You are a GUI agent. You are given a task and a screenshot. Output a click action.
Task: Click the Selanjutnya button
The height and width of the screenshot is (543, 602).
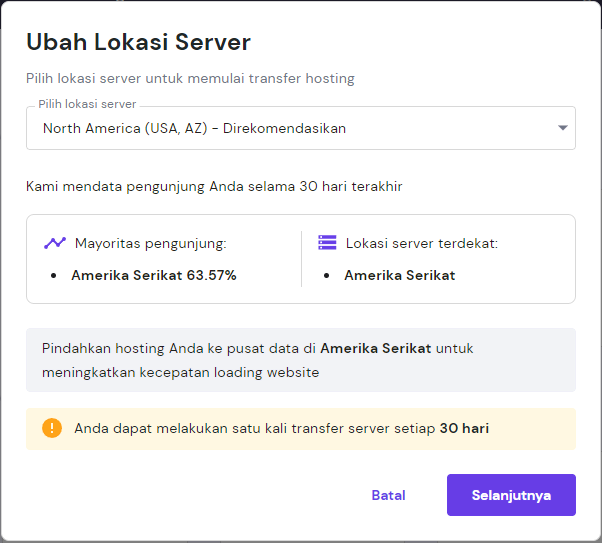[511, 495]
